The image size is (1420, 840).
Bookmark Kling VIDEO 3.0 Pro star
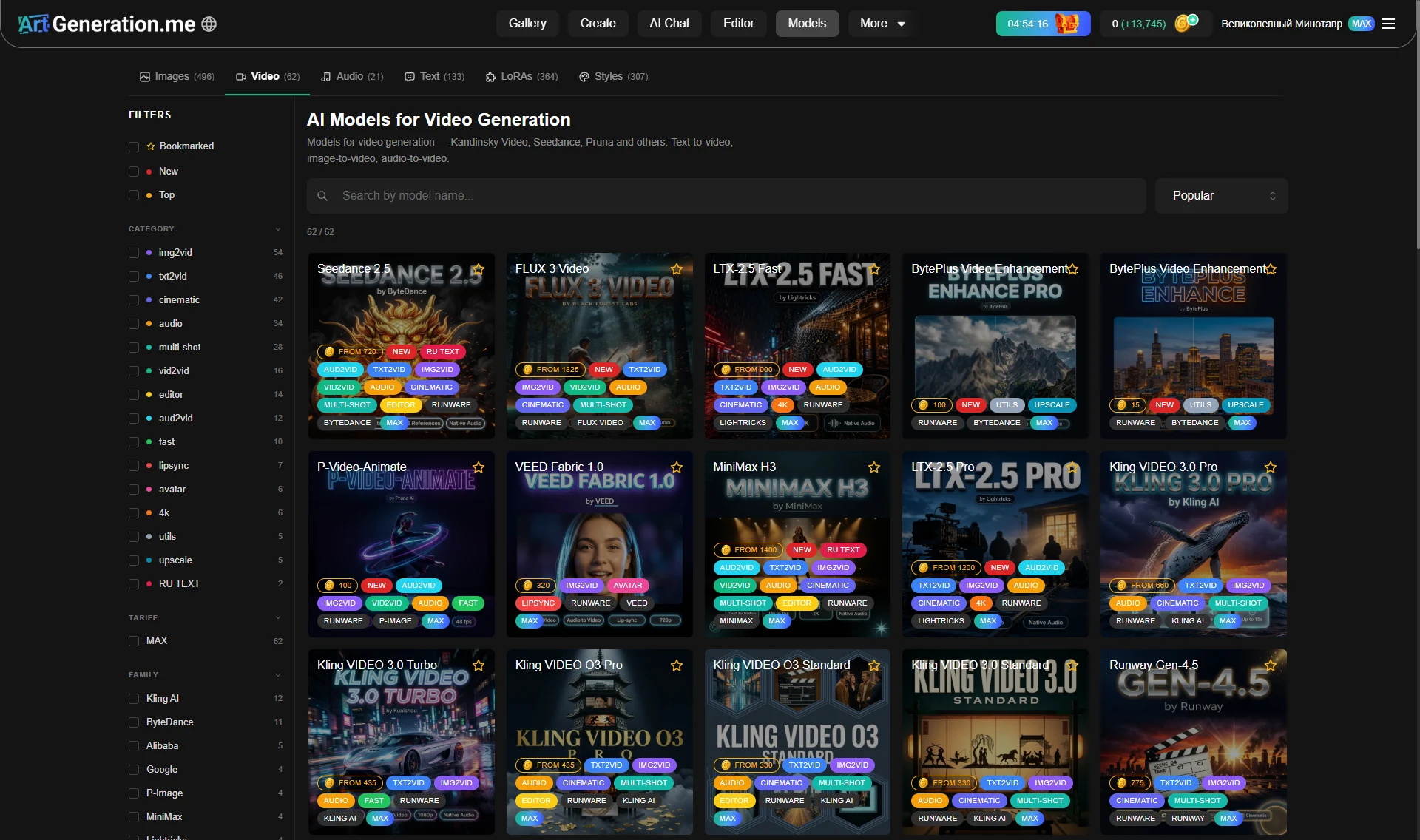pyautogui.click(x=1271, y=467)
